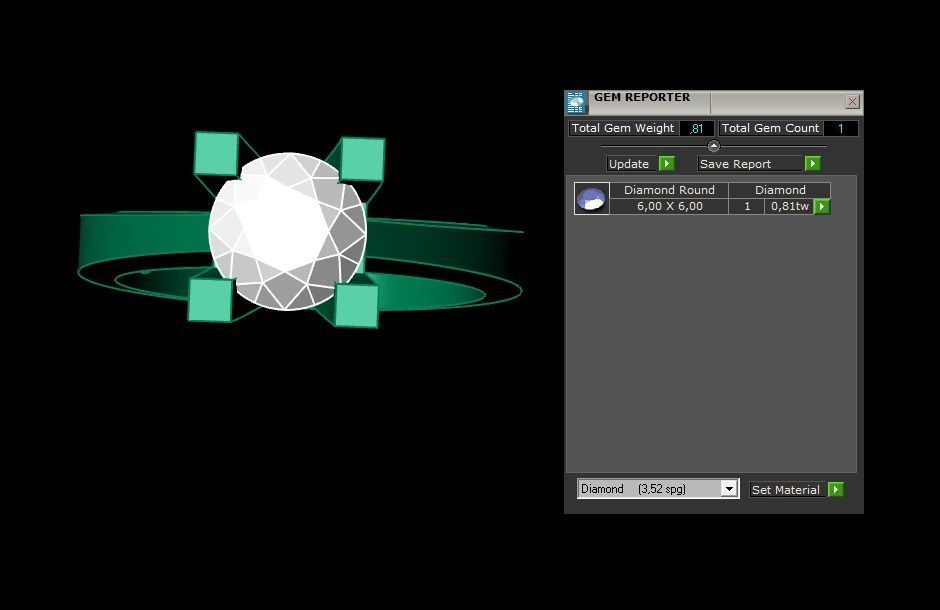The width and height of the screenshot is (940, 610).
Task: Click the Gem Reporter title bar icon
Action: (576, 102)
